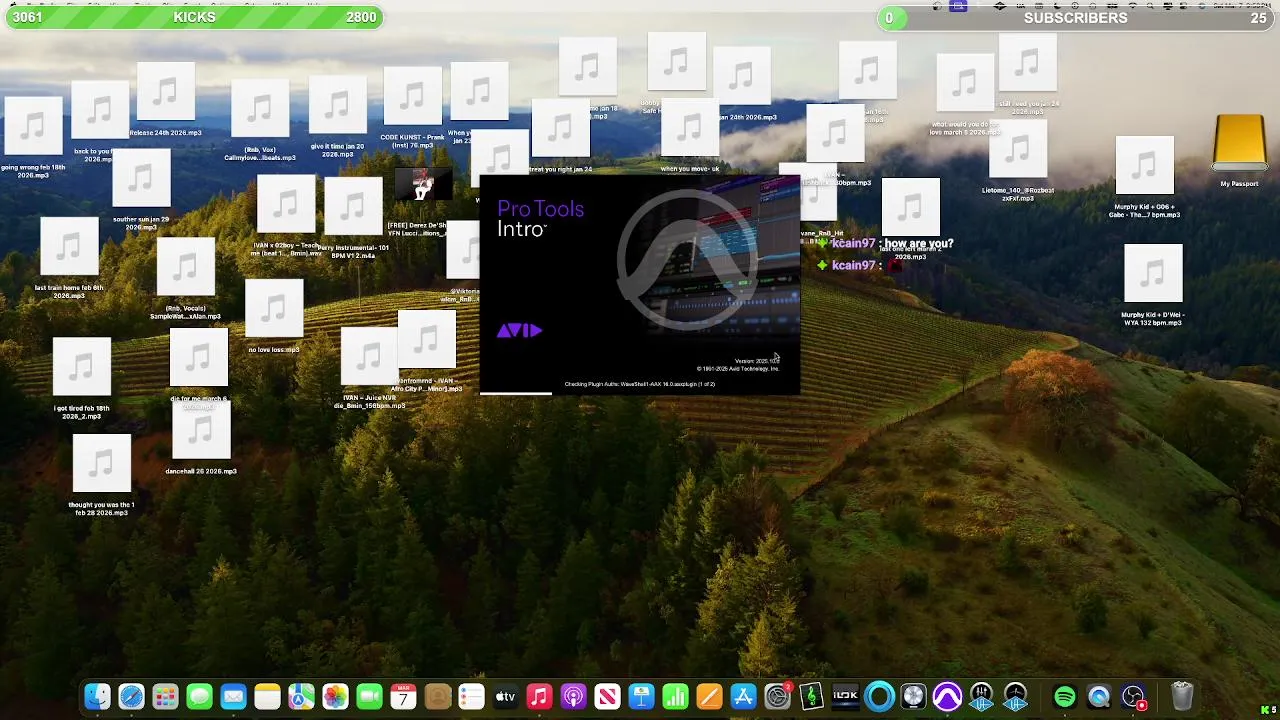Click kcain97 'how are you?' chat message
This screenshot has width=1280, height=720.
(885, 243)
